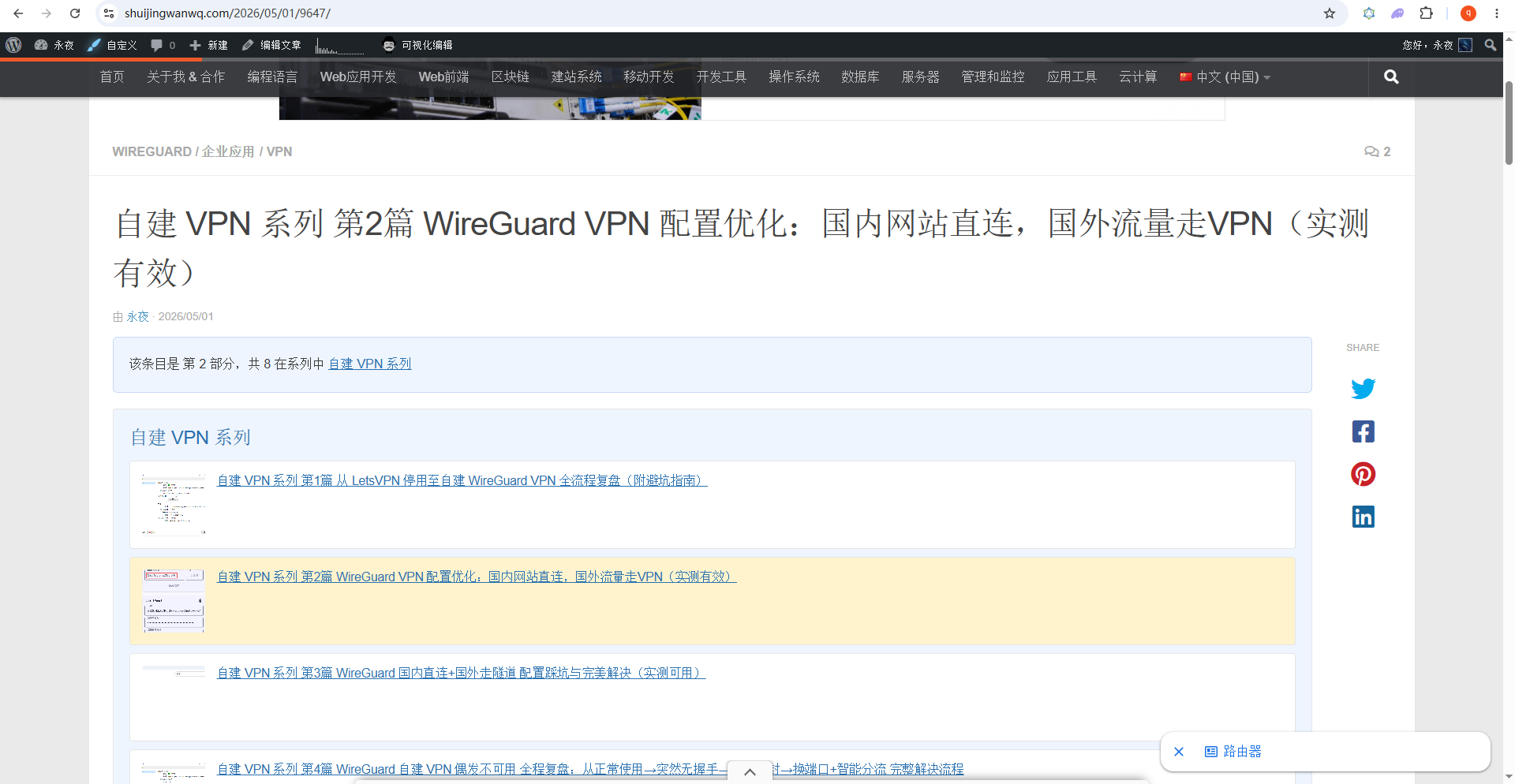Screen dimensions: 1515x784
Task: Open series article 第4篇 偶发不可用 全程复盘
Action: click(590, 769)
